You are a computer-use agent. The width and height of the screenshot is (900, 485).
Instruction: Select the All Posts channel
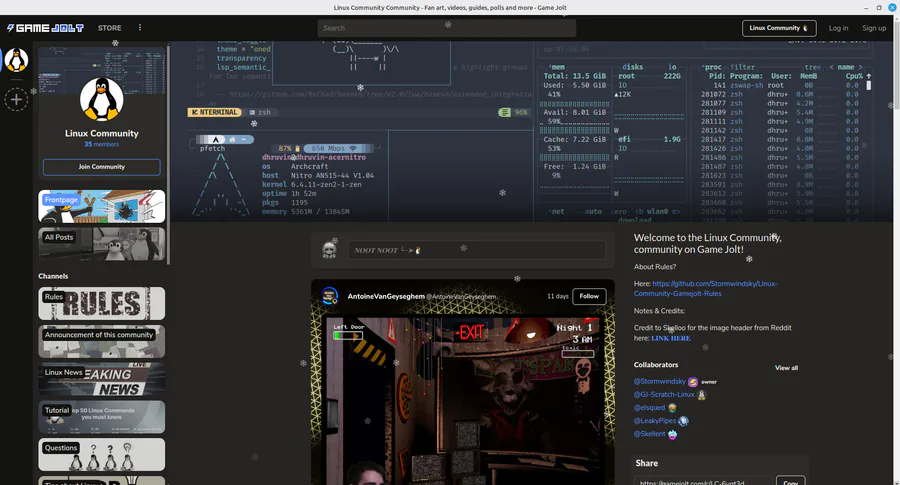coord(102,244)
